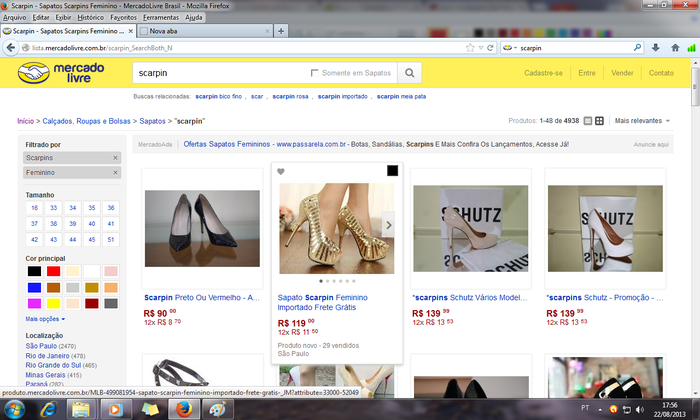Open the Histórico menu
The height and width of the screenshot is (420, 700).
91,17
